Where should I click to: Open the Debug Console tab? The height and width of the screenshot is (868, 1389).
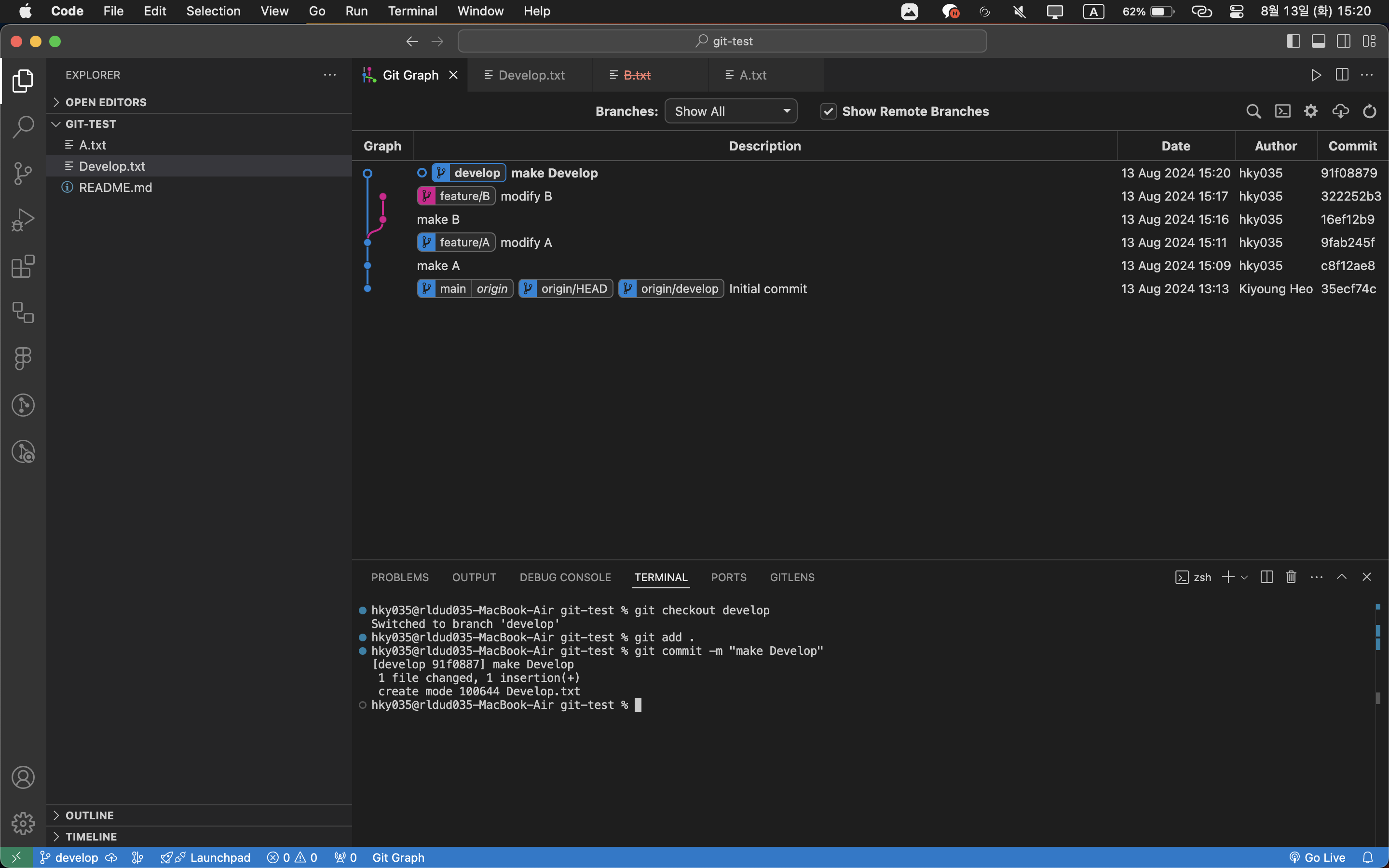pos(565,577)
